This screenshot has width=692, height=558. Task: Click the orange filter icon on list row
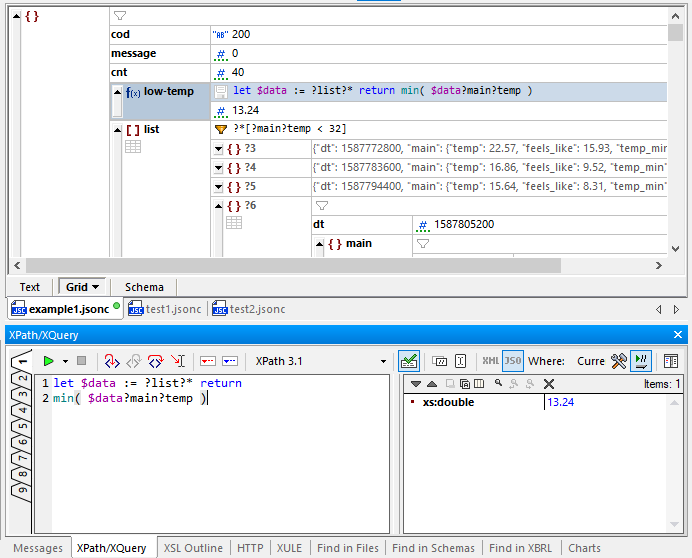pyautogui.click(x=220, y=129)
